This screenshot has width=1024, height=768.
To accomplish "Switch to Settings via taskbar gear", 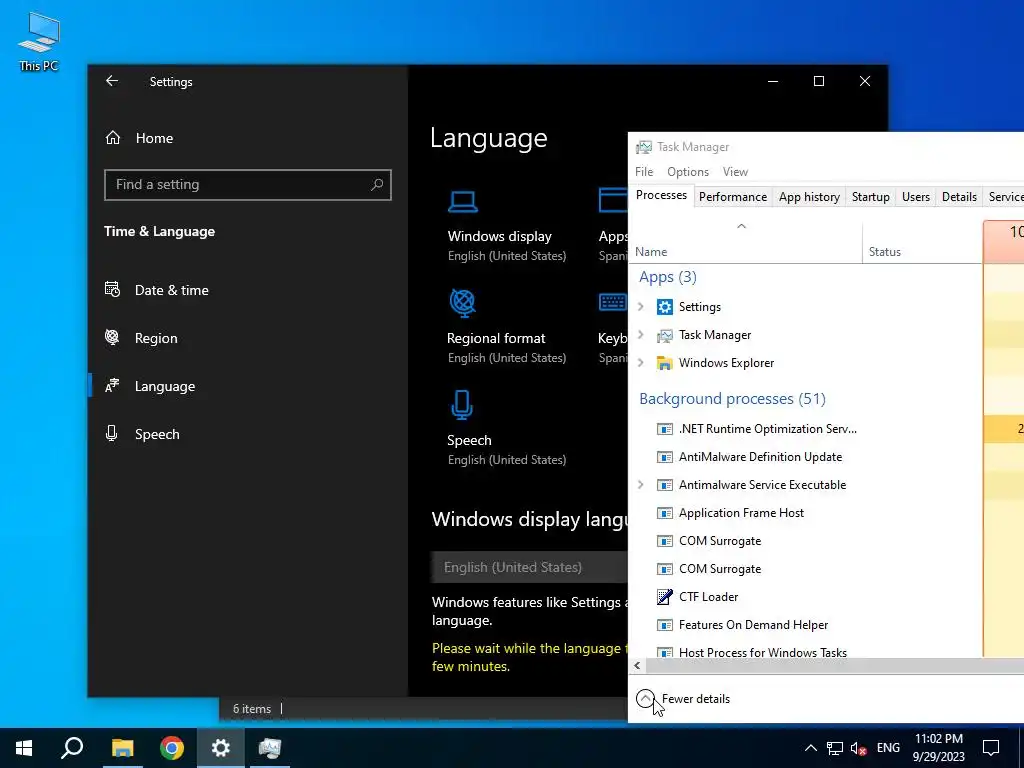I will [x=221, y=748].
